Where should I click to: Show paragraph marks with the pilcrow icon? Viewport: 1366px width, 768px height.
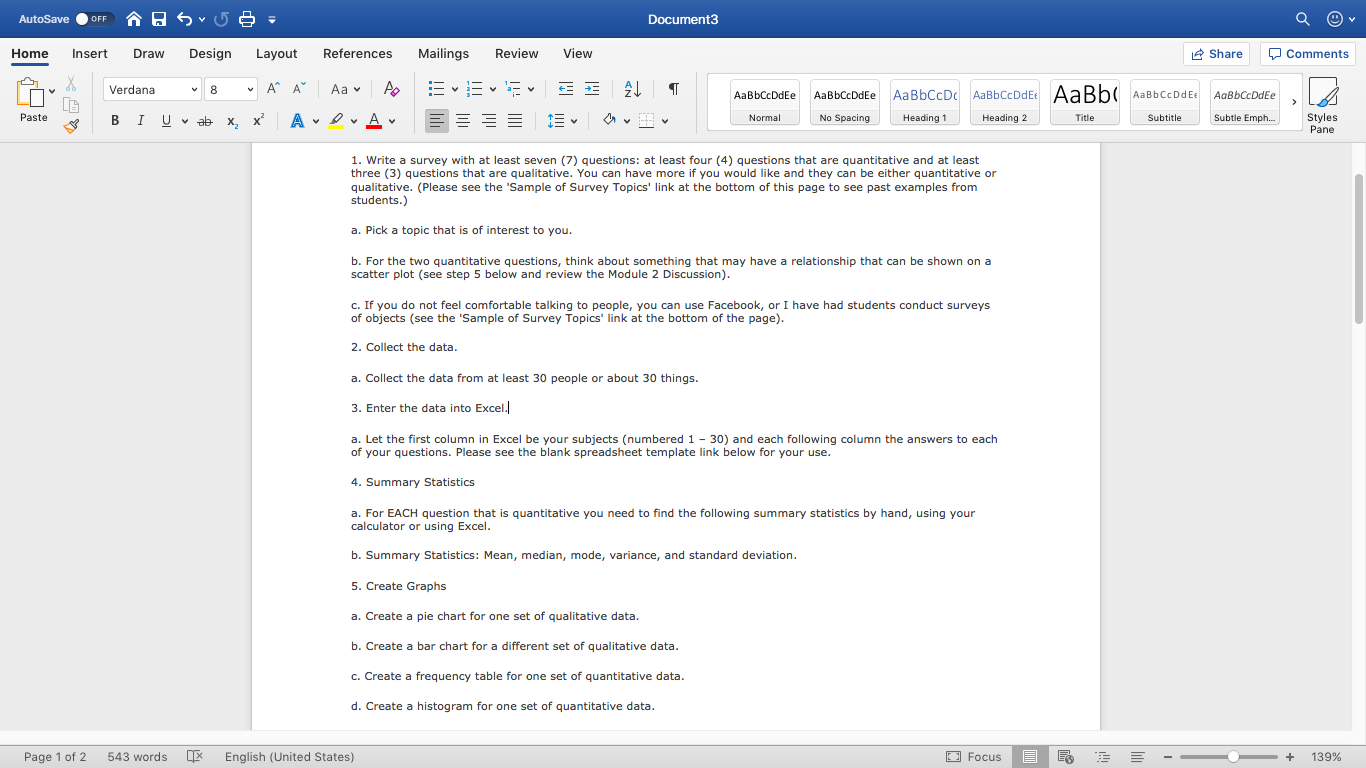(x=673, y=89)
